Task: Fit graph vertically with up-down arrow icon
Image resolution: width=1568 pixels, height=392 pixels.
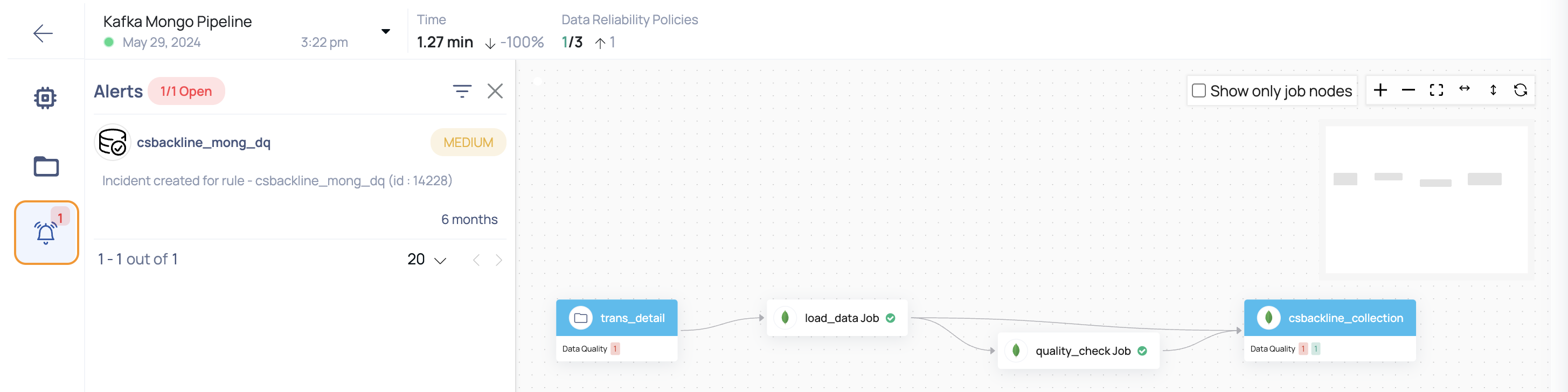Action: 1493,90
